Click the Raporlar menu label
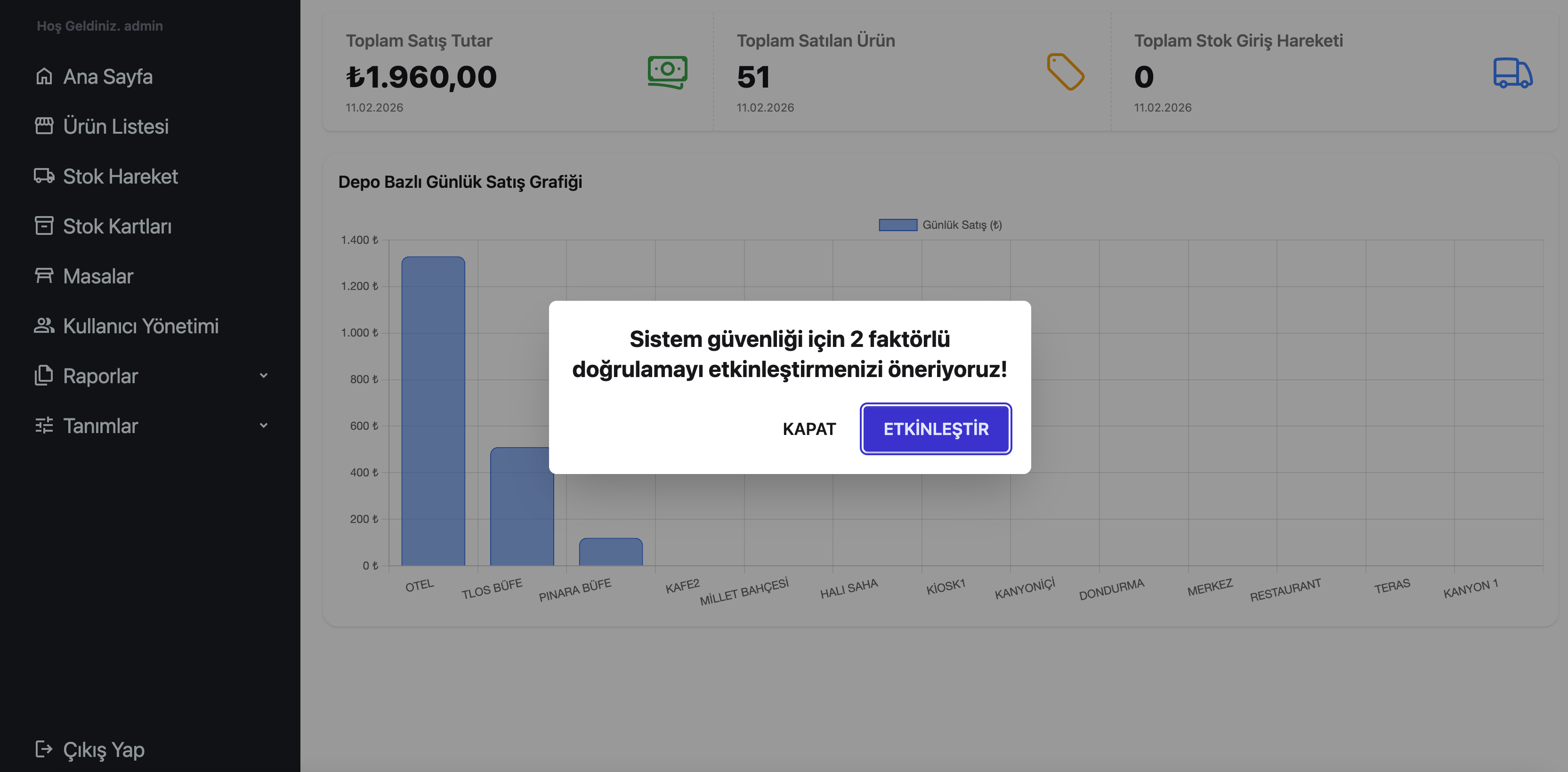 point(100,376)
